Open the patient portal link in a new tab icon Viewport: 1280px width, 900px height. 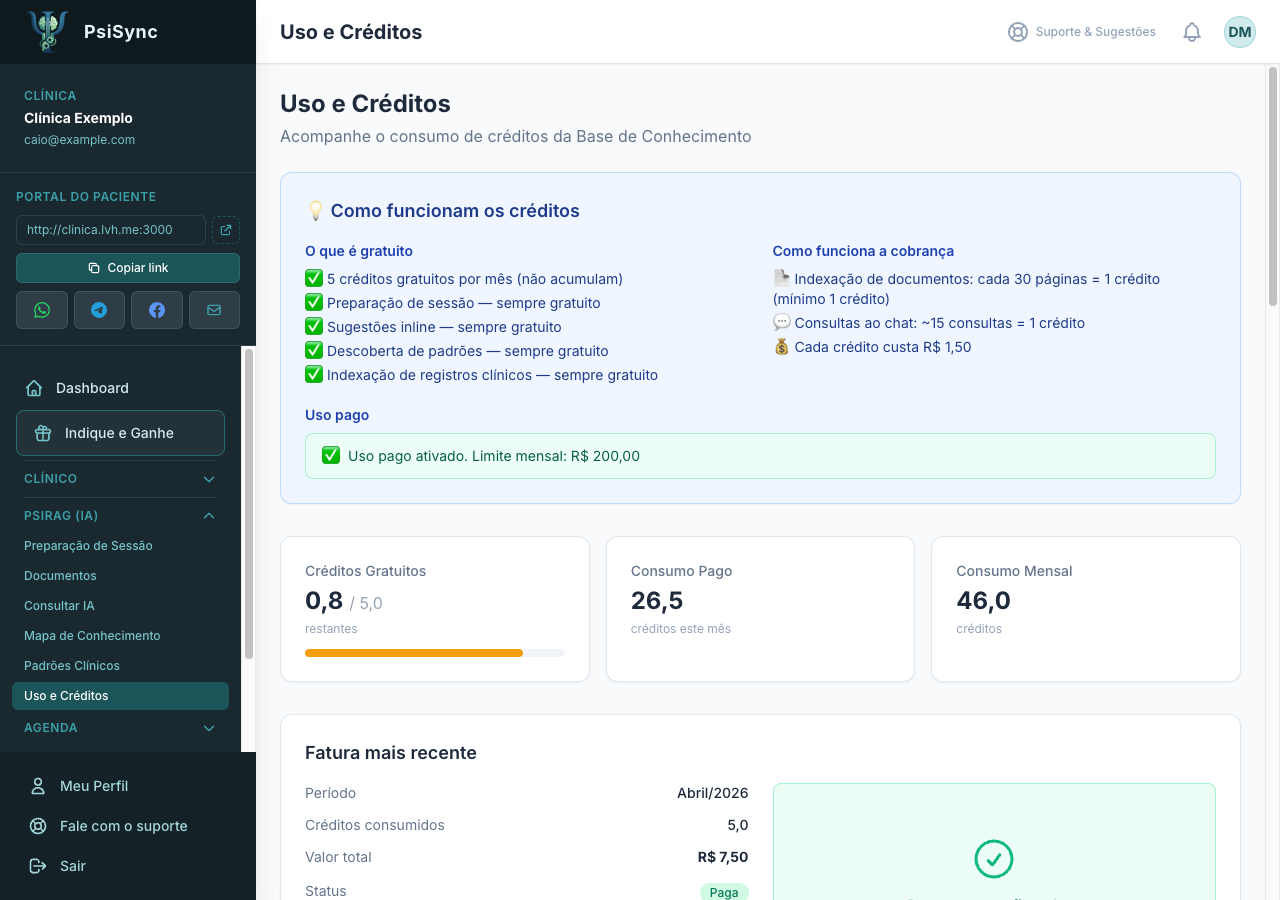click(226, 230)
